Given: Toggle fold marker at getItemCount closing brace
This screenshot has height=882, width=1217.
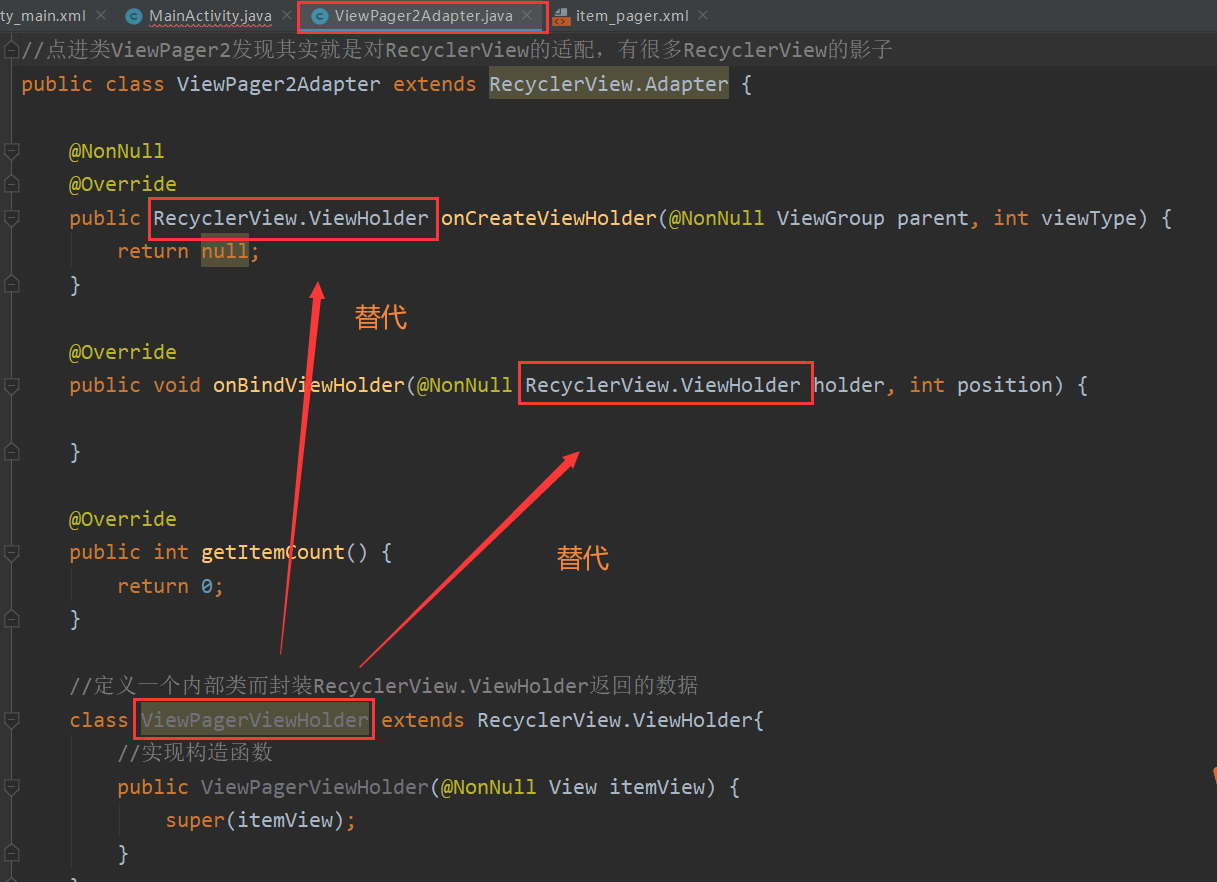Looking at the screenshot, I should point(12,619).
